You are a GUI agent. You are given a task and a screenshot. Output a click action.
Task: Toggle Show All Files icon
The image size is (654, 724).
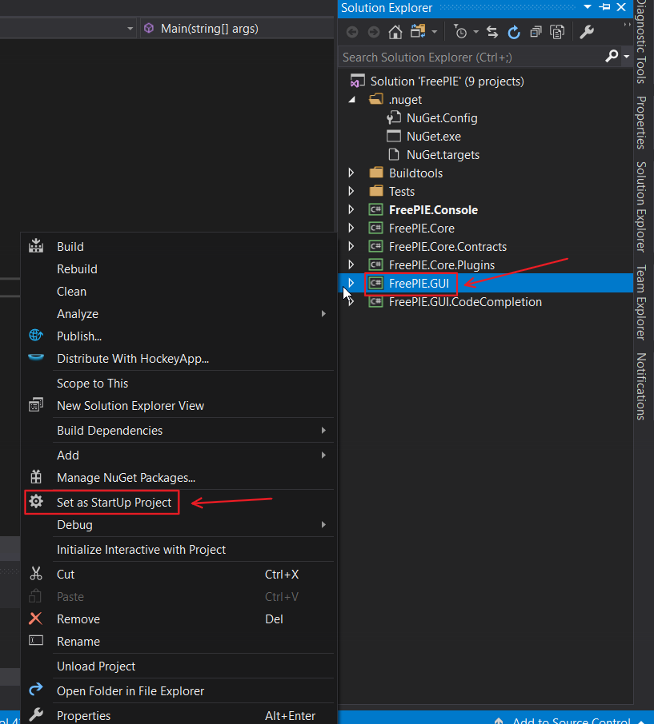pos(557,32)
